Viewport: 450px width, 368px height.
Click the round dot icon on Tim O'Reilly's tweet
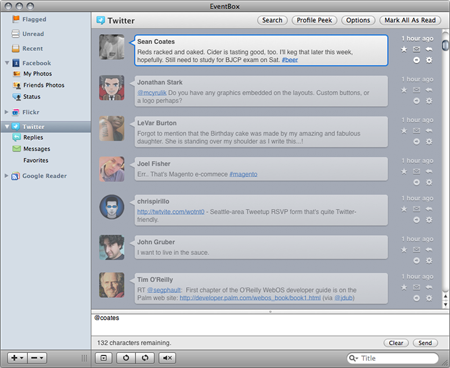(x=416, y=298)
